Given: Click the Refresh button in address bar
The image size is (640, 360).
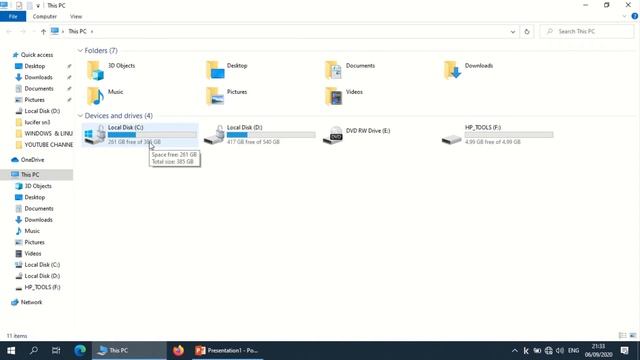Looking at the screenshot, I should click(x=527, y=31).
